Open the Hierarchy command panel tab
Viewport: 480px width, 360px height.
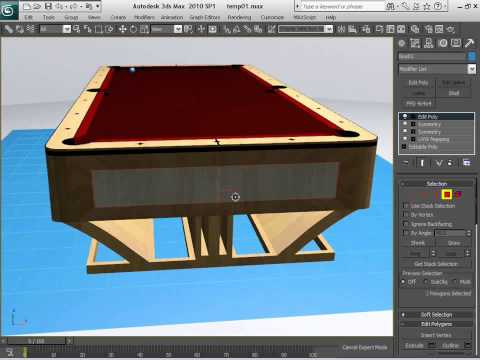[429, 43]
